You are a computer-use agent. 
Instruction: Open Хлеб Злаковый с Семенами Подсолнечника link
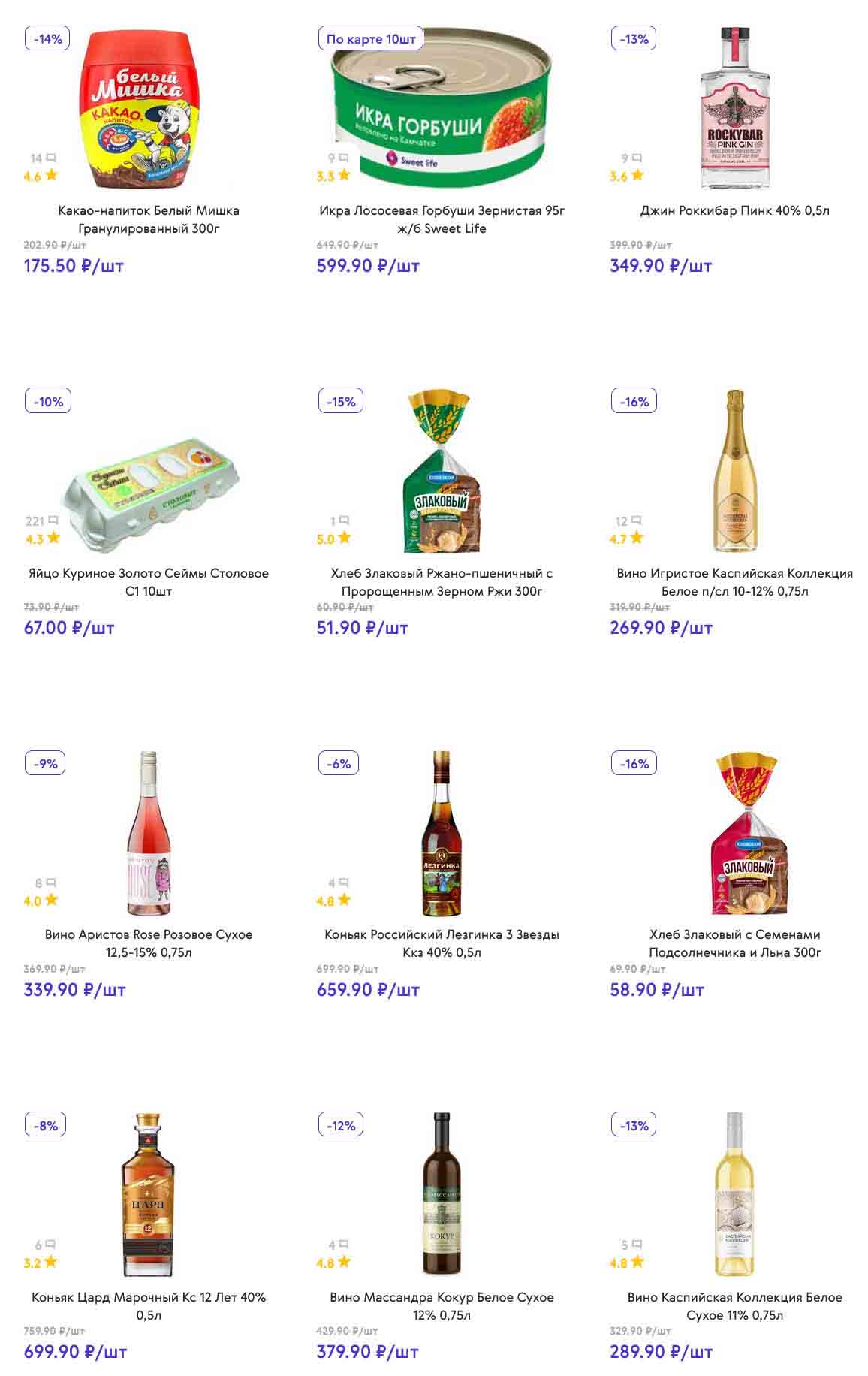coord(734,943)
